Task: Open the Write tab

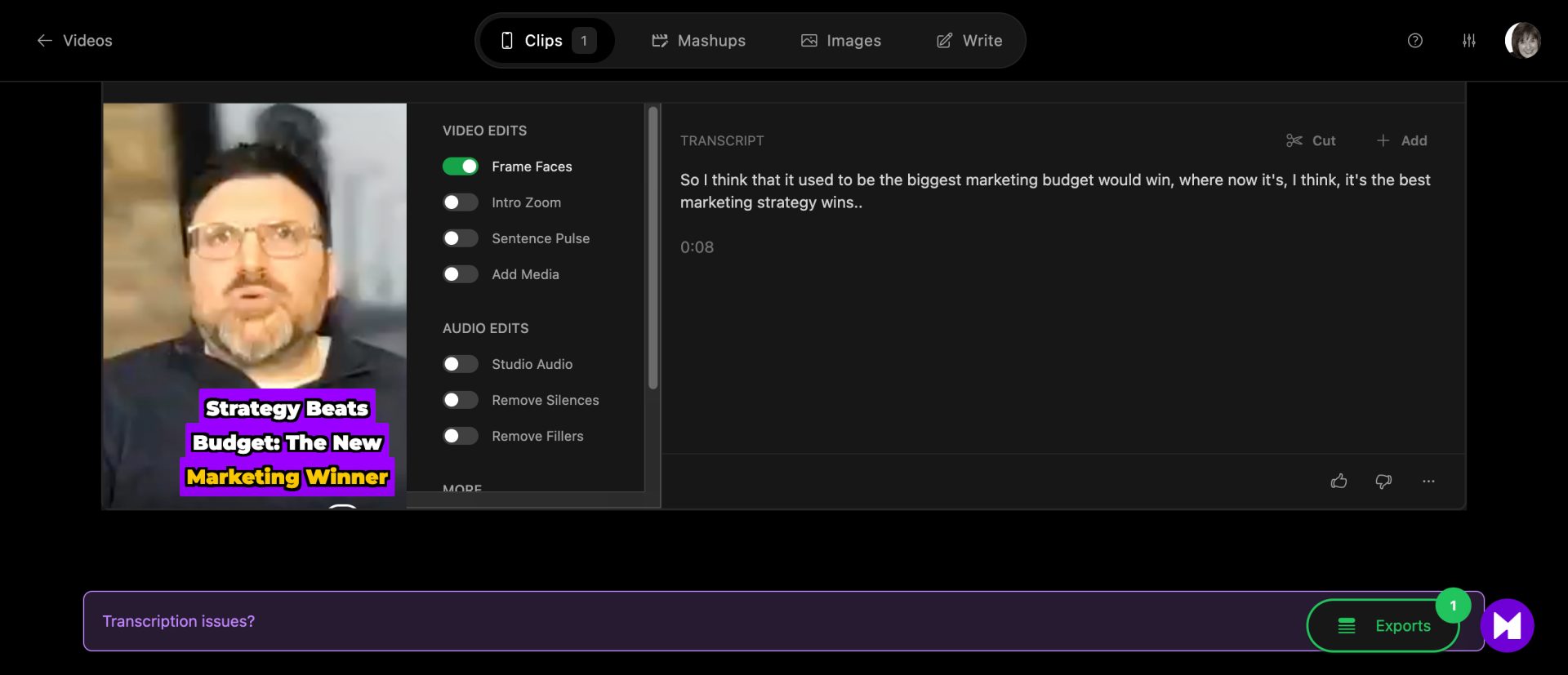Action: click(969, 41)
